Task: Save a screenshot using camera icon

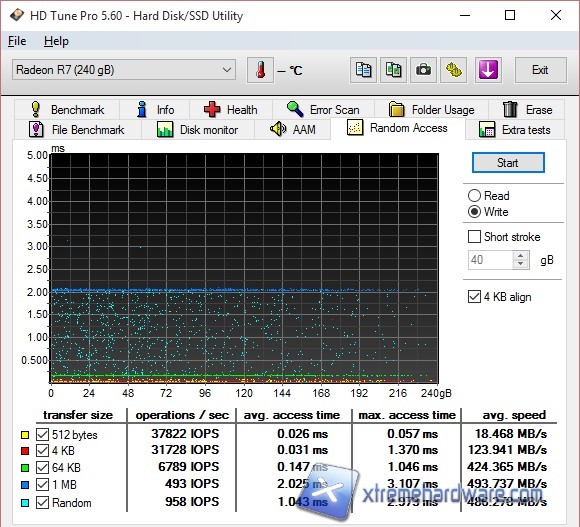Action: point(423,70)
